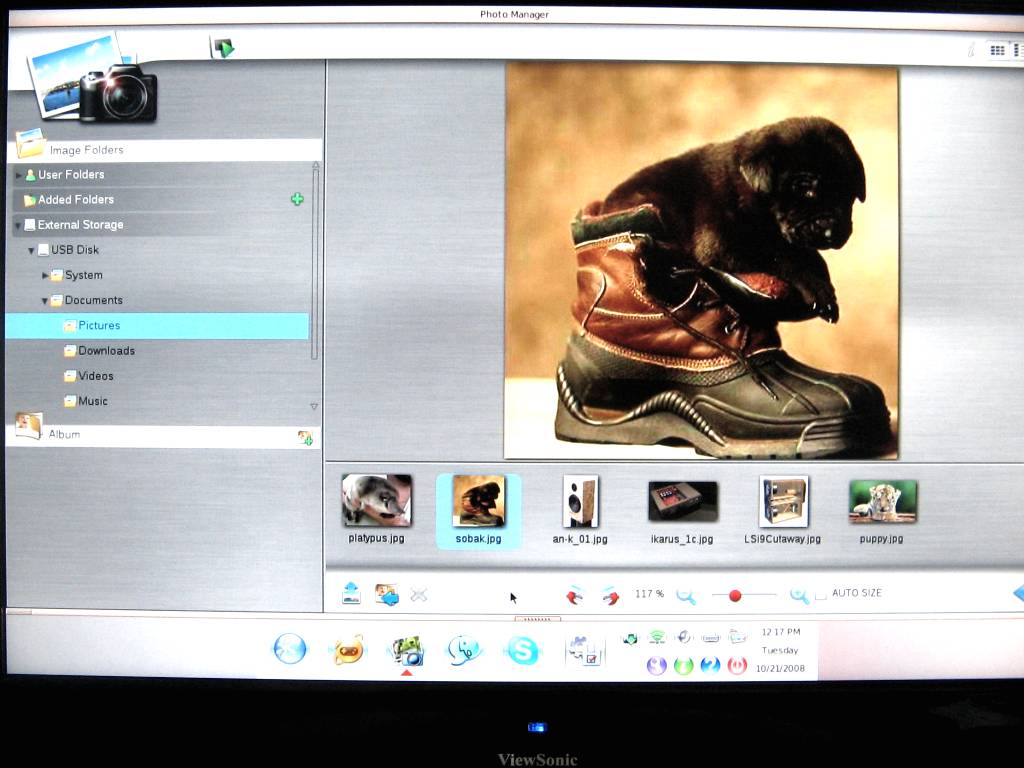
Task: Select the puppy.jpg thumbnail
Action: pyautogui.click(x=882, y=511)
